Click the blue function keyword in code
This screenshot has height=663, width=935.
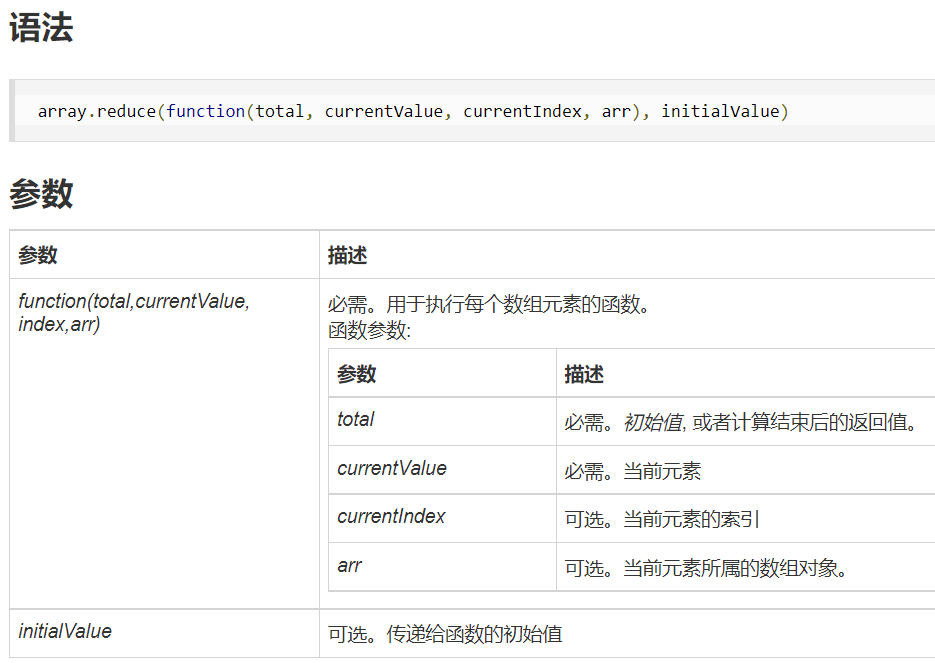(205, 111)
